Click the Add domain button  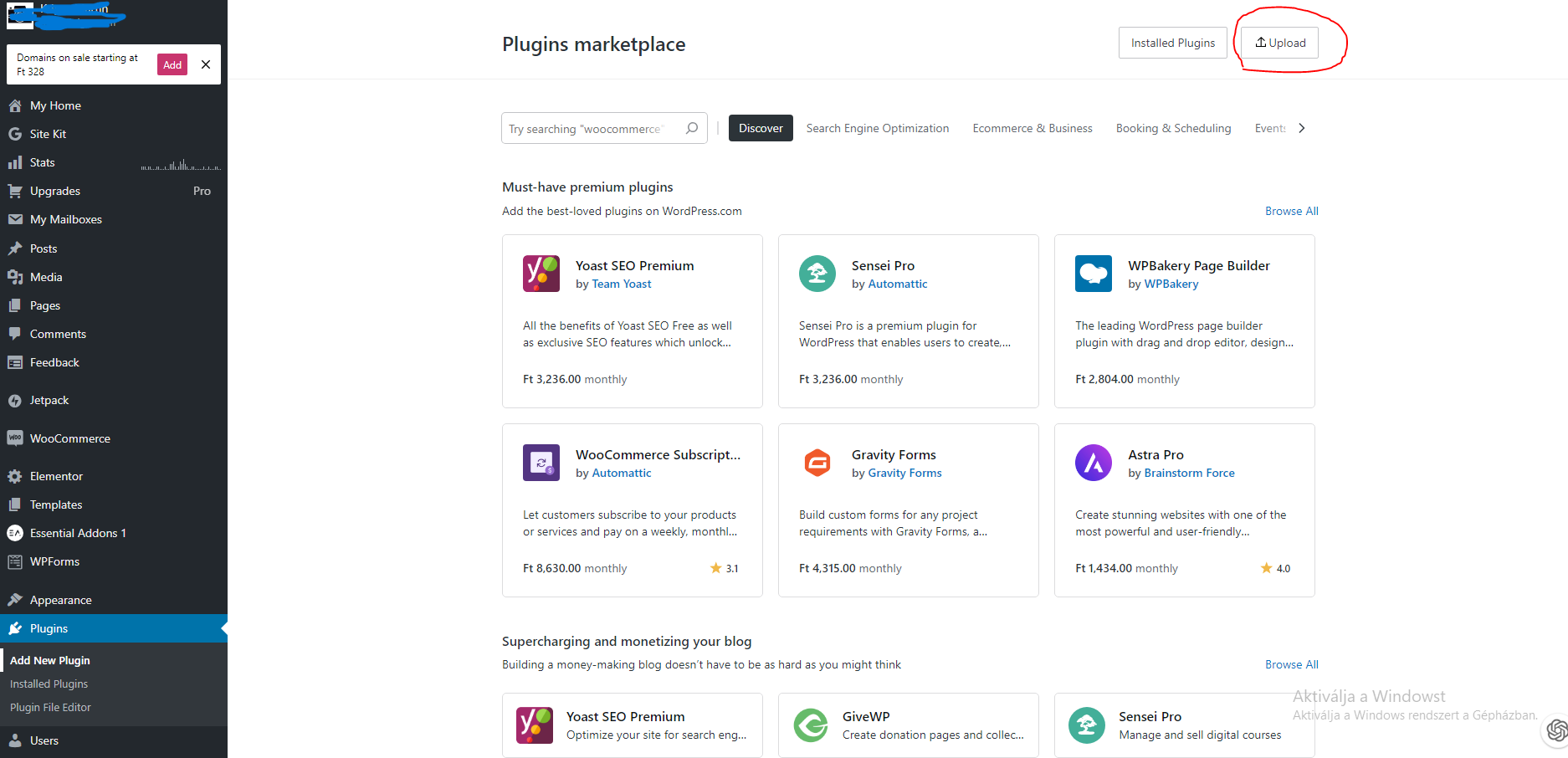point(172,64)
